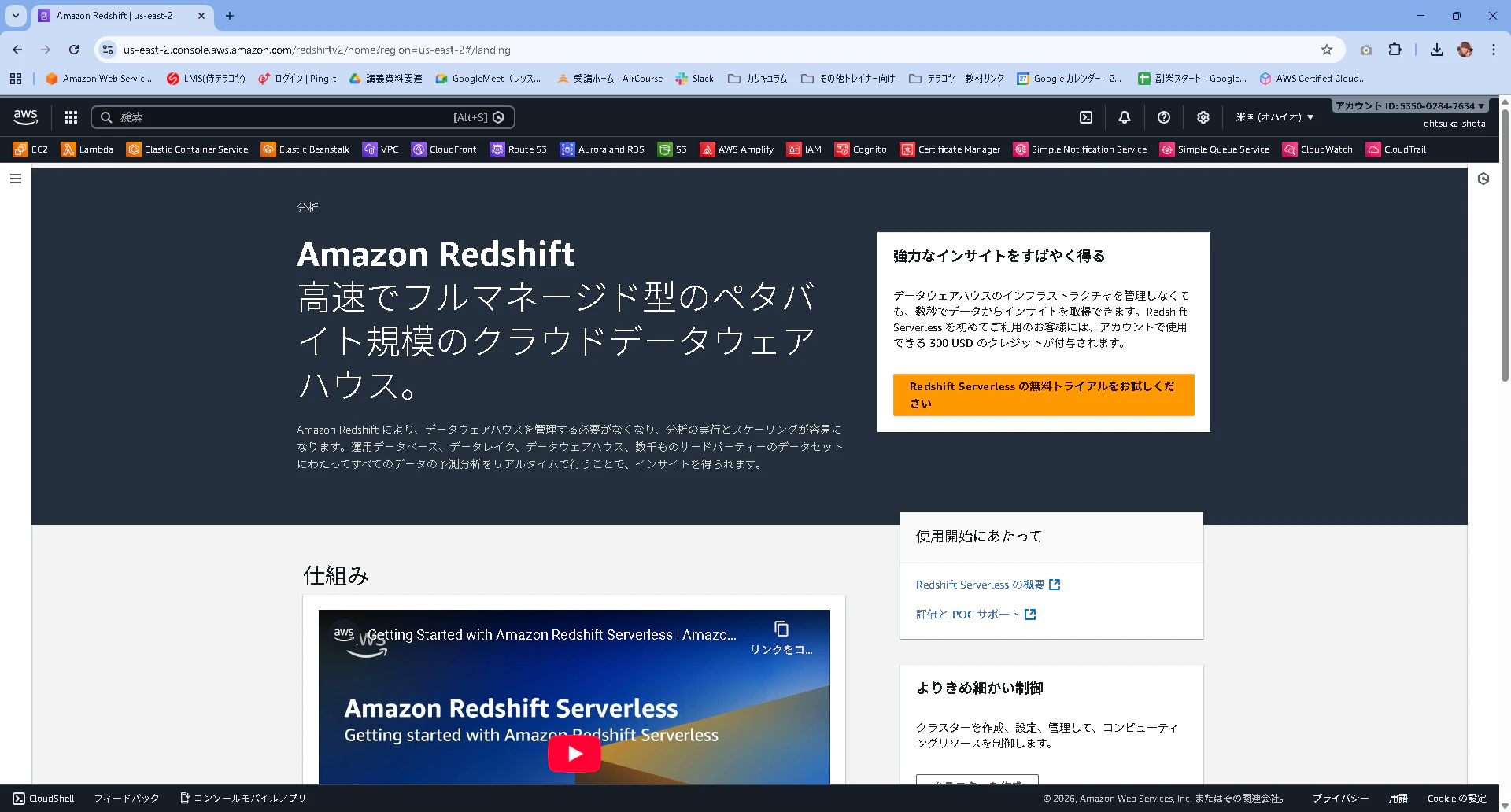Open the Chrome three-dot menu
This screenshot has width=1511, height=812.
click(x=1494, y=50)
